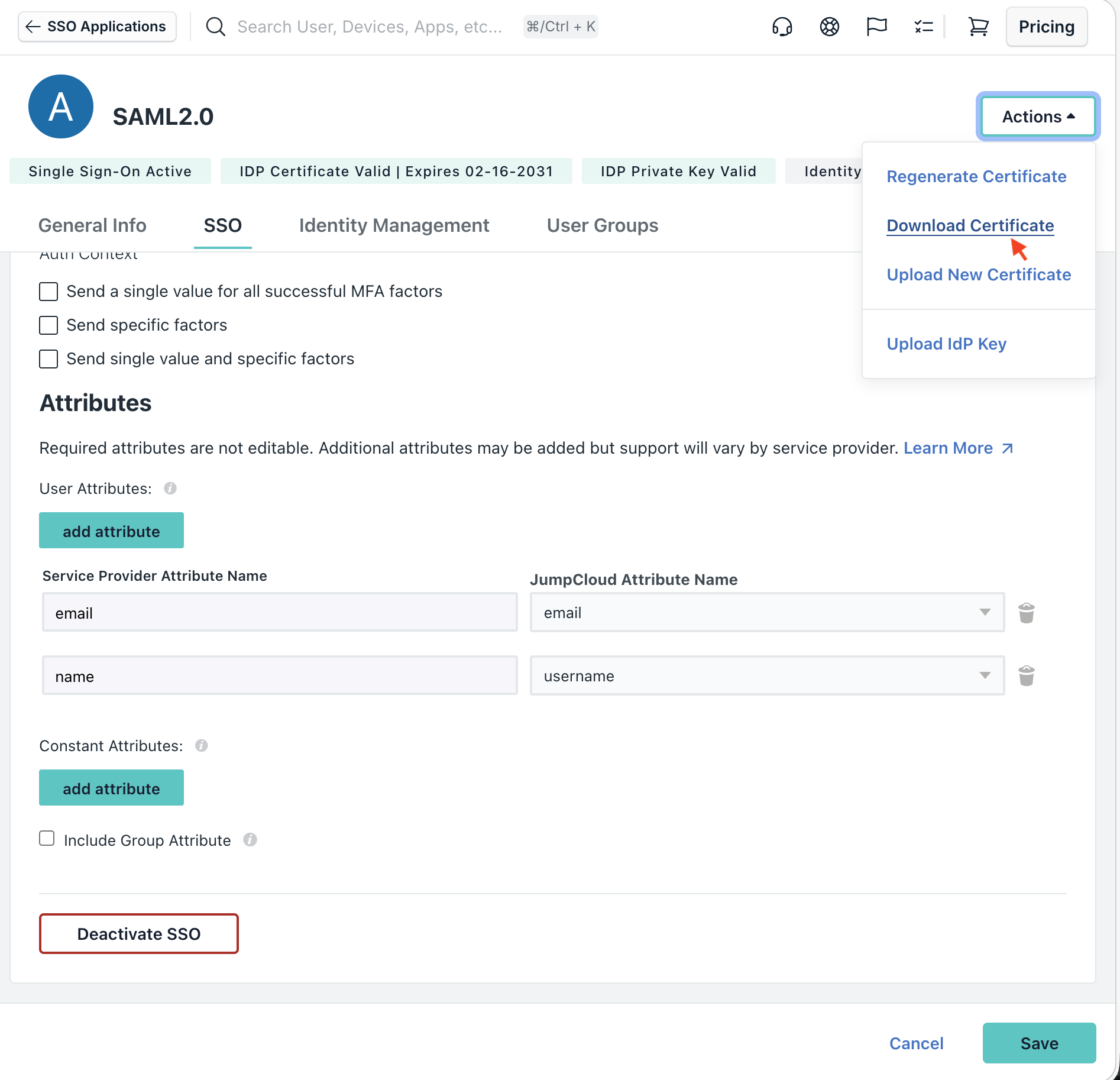The image size is (1120, 1080).
Task: Check Send a single value for all MFA factors
Action: 48,292
